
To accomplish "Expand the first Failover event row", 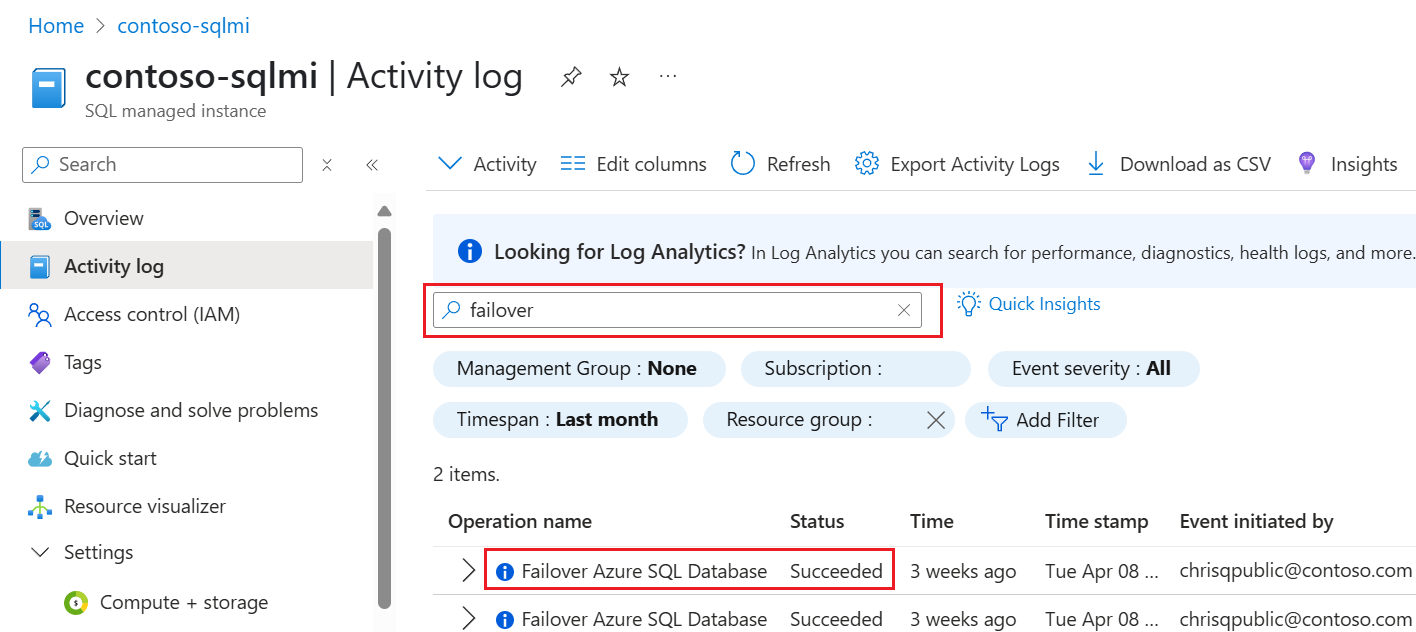I will 467,570.
